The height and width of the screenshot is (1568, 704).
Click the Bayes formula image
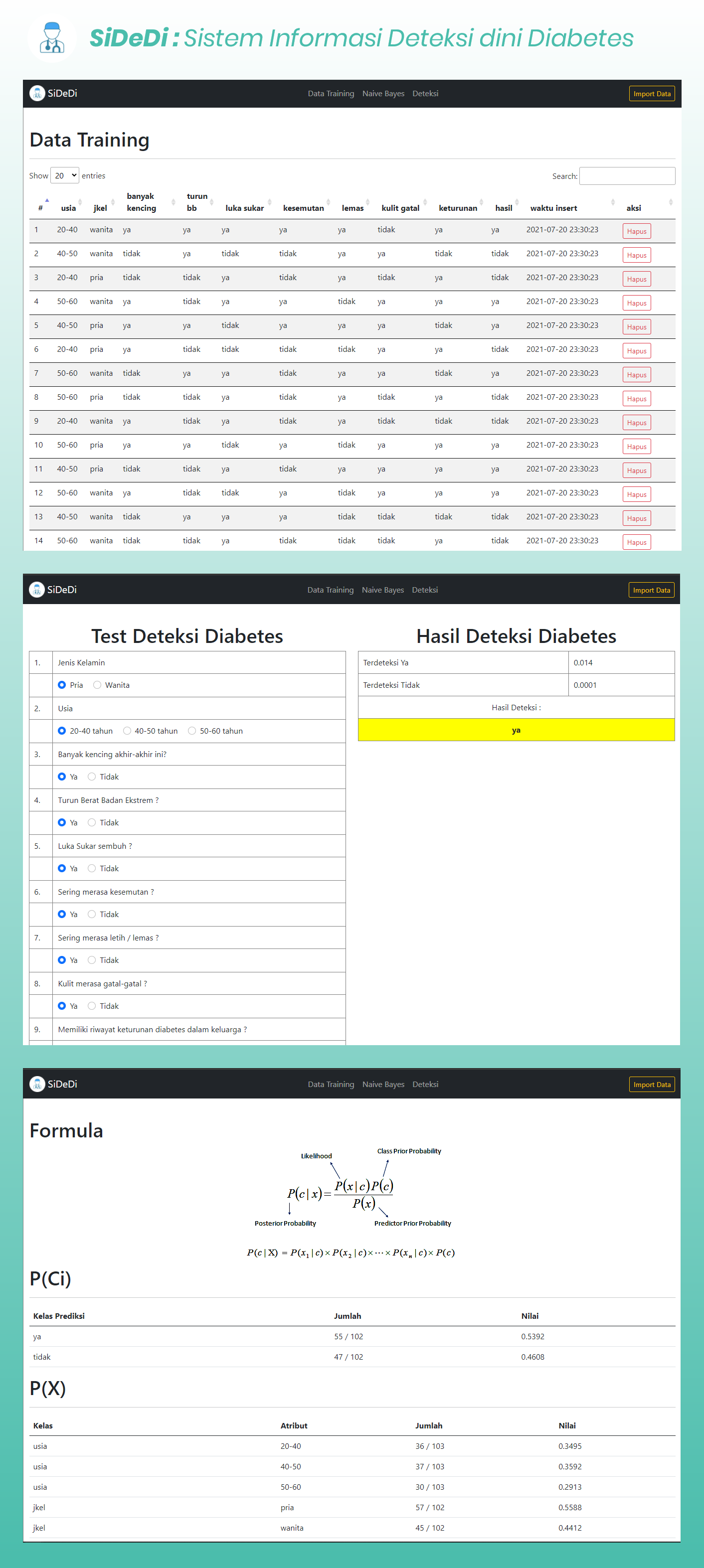click(x=352, y=1202)
